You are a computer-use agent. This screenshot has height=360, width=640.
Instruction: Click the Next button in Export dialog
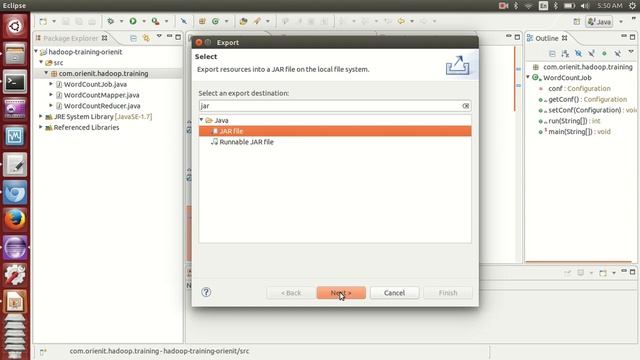(341, 293)
